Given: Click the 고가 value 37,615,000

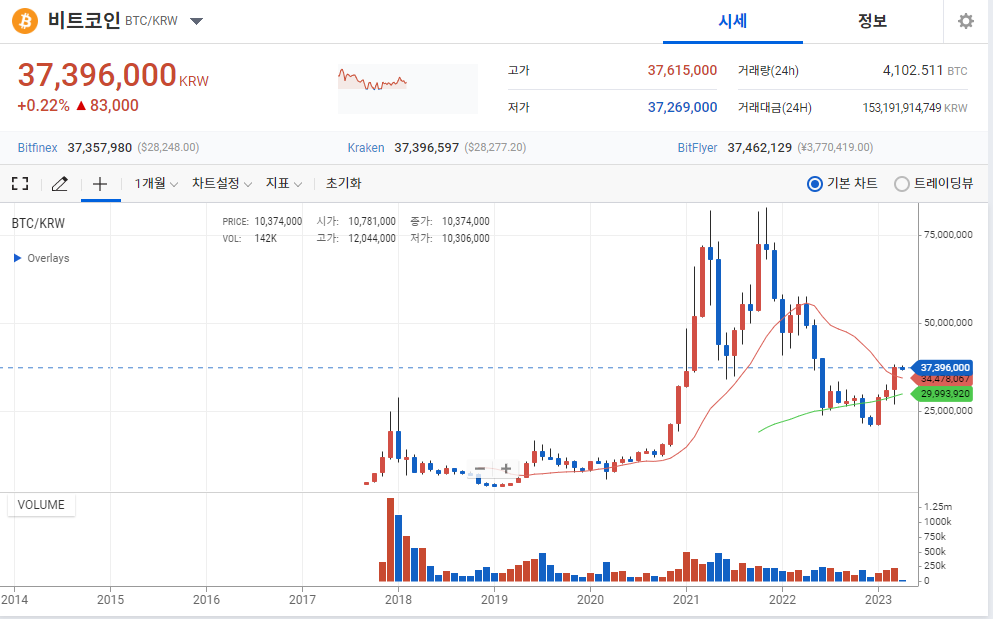Looking at the screenshot, I should (x=682, y=70).
